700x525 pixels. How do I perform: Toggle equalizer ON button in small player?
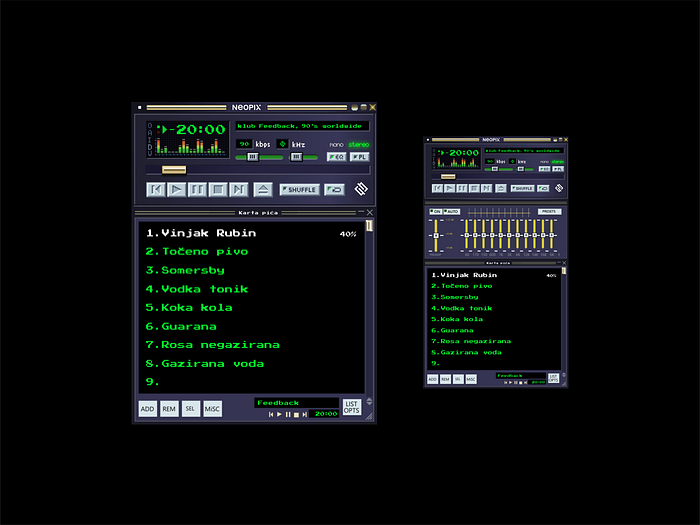(435, 212)
